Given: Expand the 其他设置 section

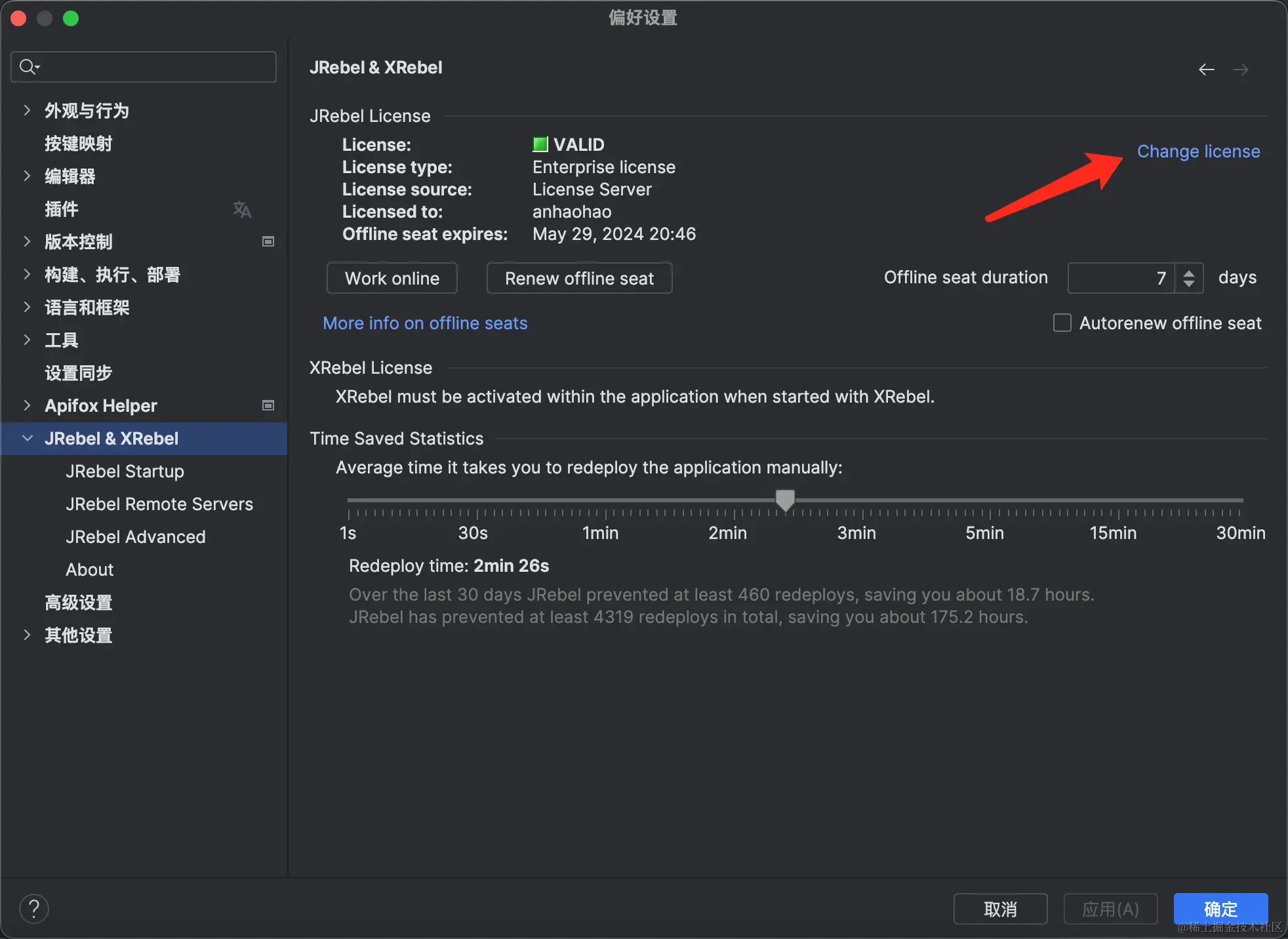Looking at the screenshot, I should pos(27,635).
